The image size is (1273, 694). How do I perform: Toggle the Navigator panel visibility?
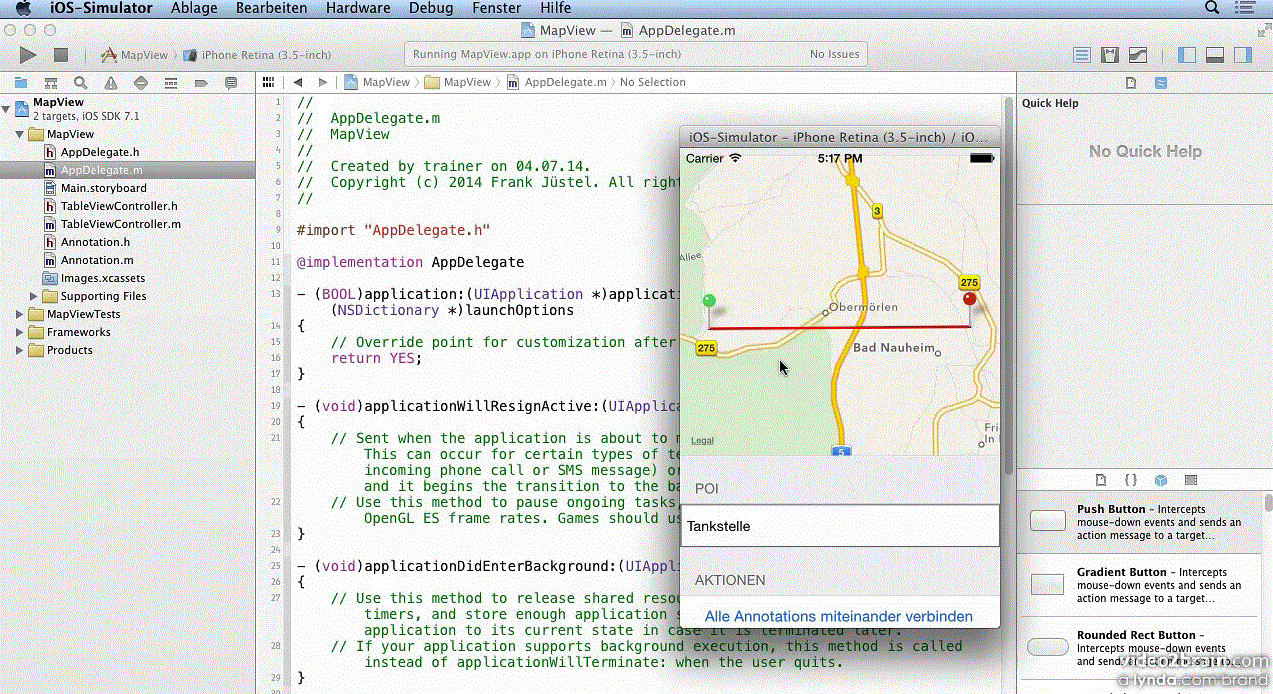[x=1187, y=55]
